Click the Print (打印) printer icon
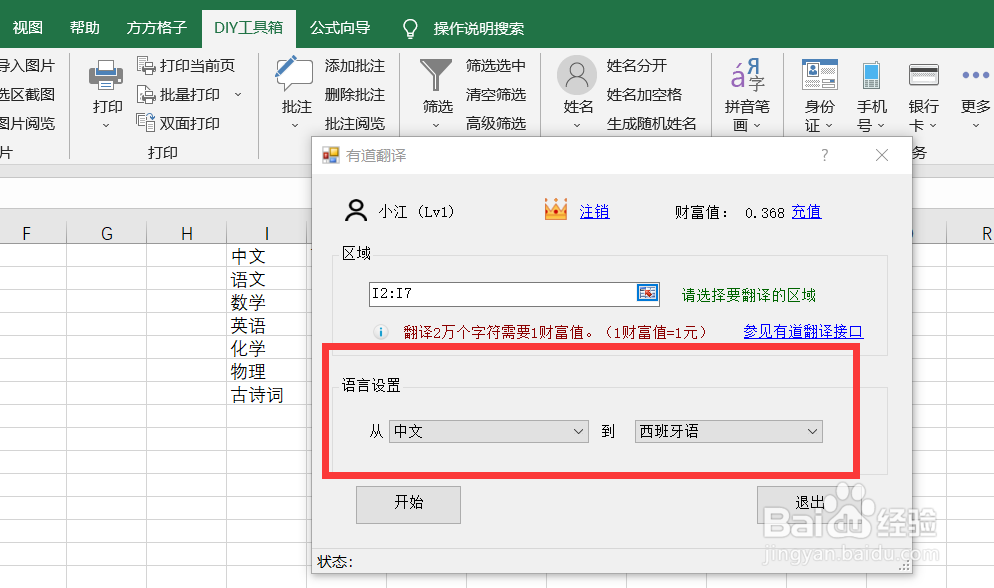 tap(106, 75)
